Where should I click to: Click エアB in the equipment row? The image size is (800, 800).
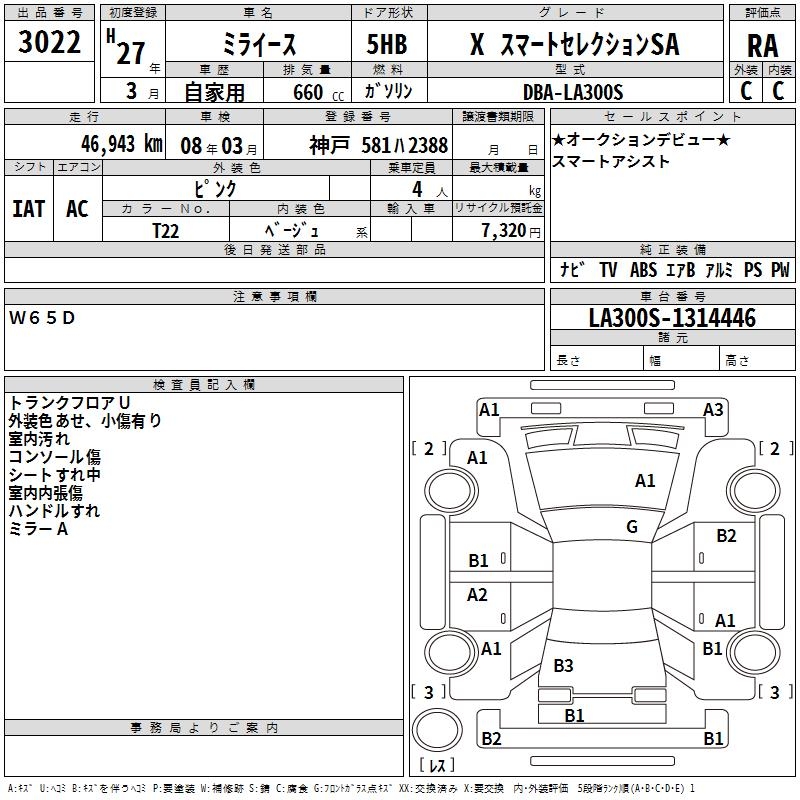[680, 269]
